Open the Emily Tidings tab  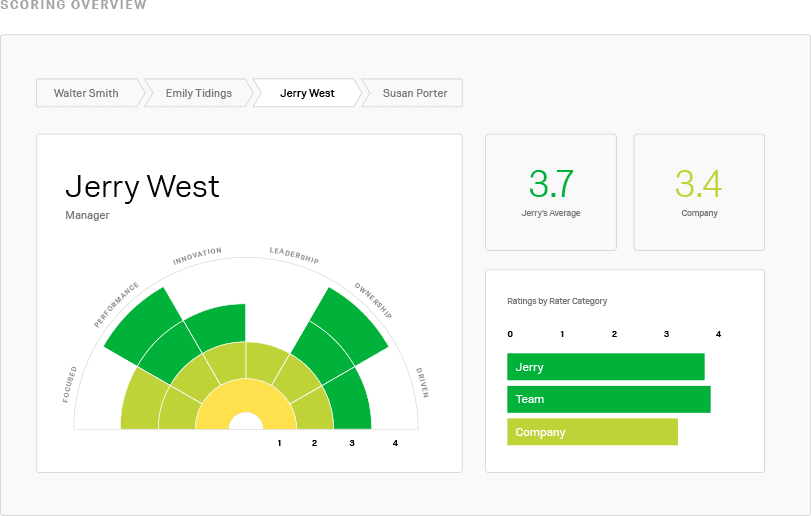199,93
